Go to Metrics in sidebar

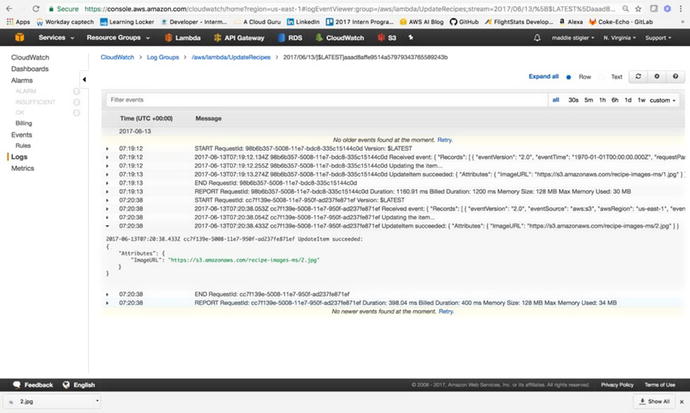click(x=22, y=168)
